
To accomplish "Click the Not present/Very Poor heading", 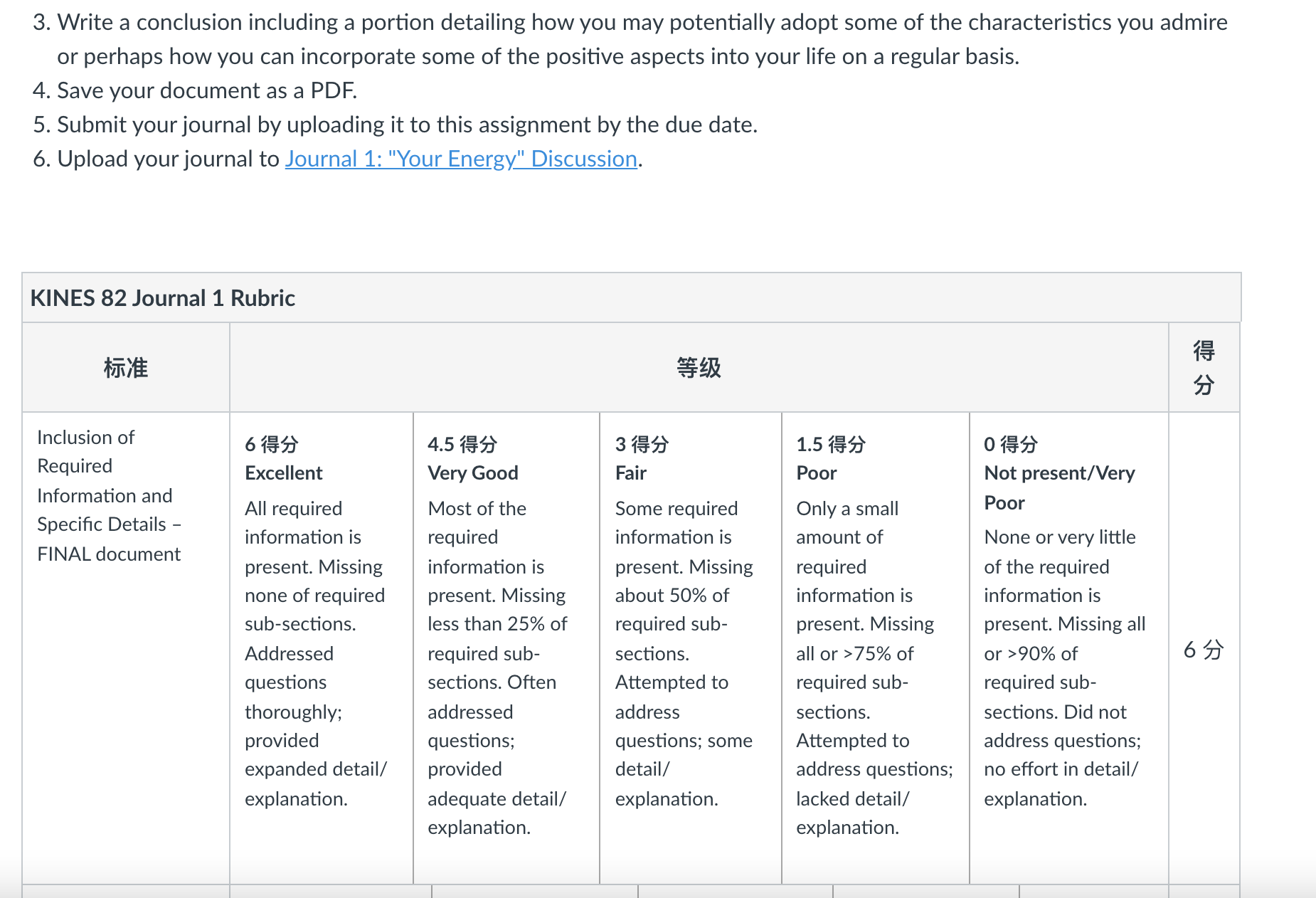I will (1059, 487).
